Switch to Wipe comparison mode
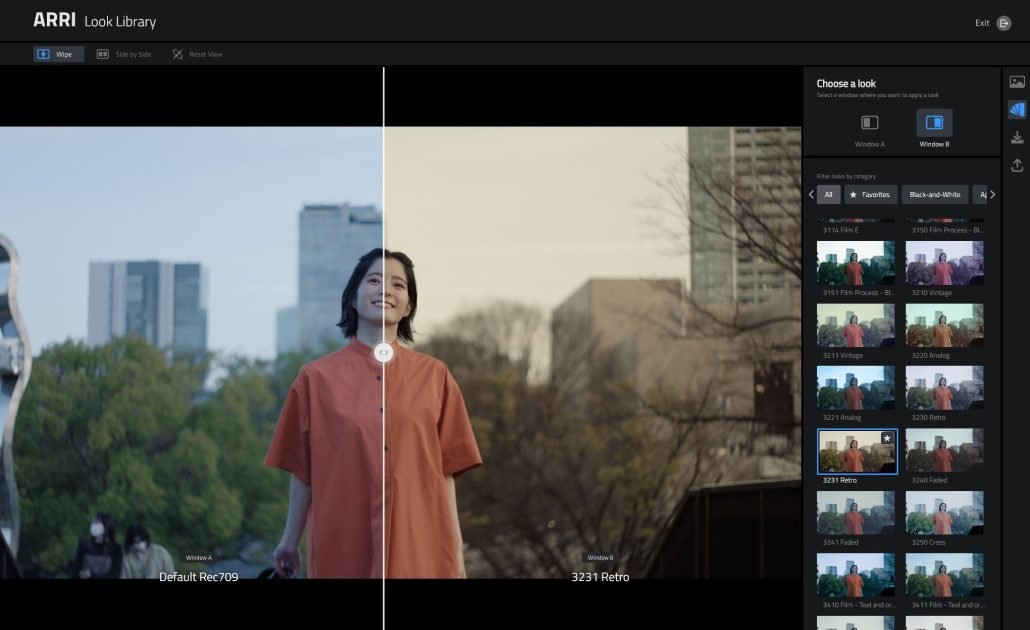The image size is (1030, 630). pos(58,54)
